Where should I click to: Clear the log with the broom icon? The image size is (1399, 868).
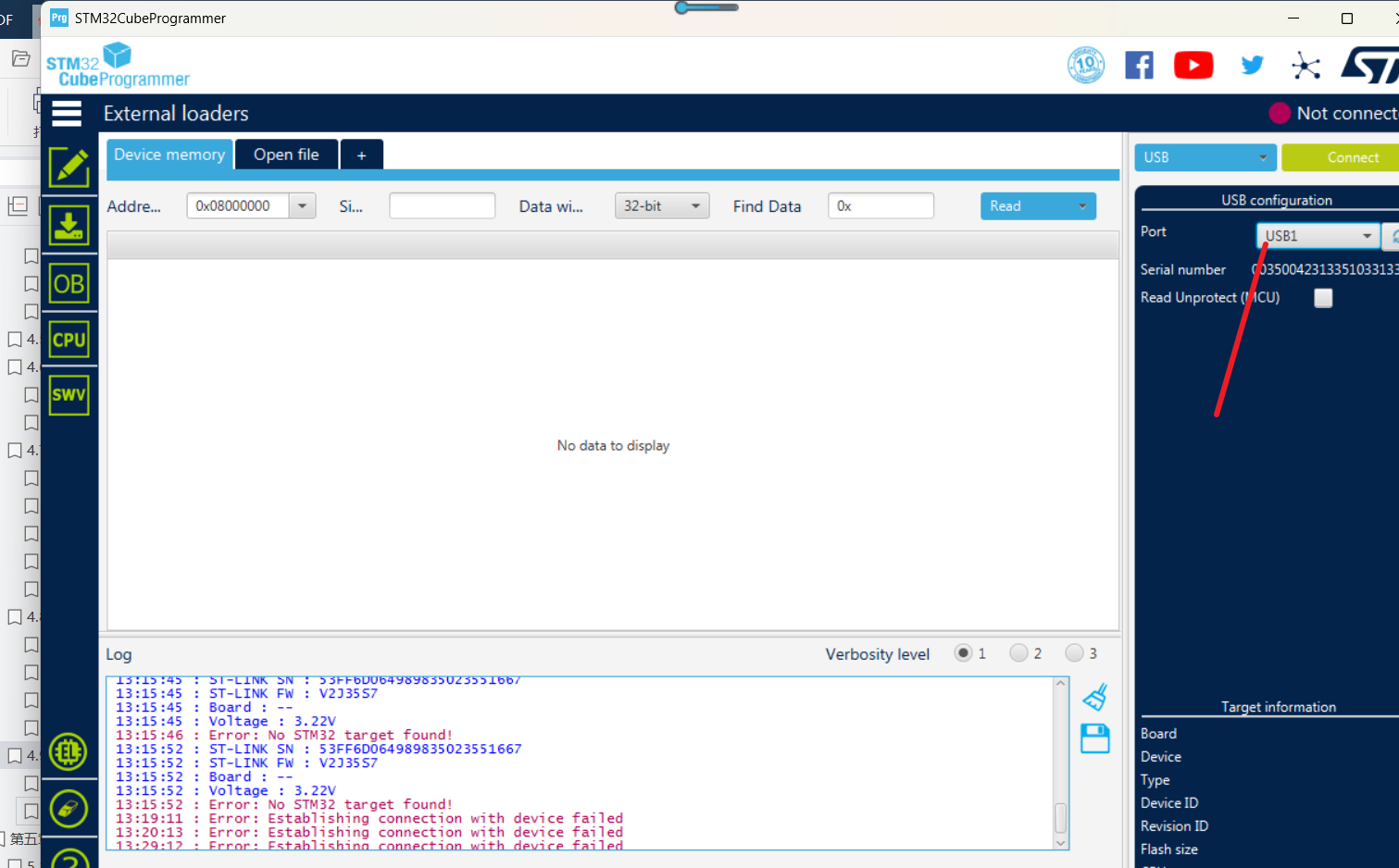[1095, 697]
